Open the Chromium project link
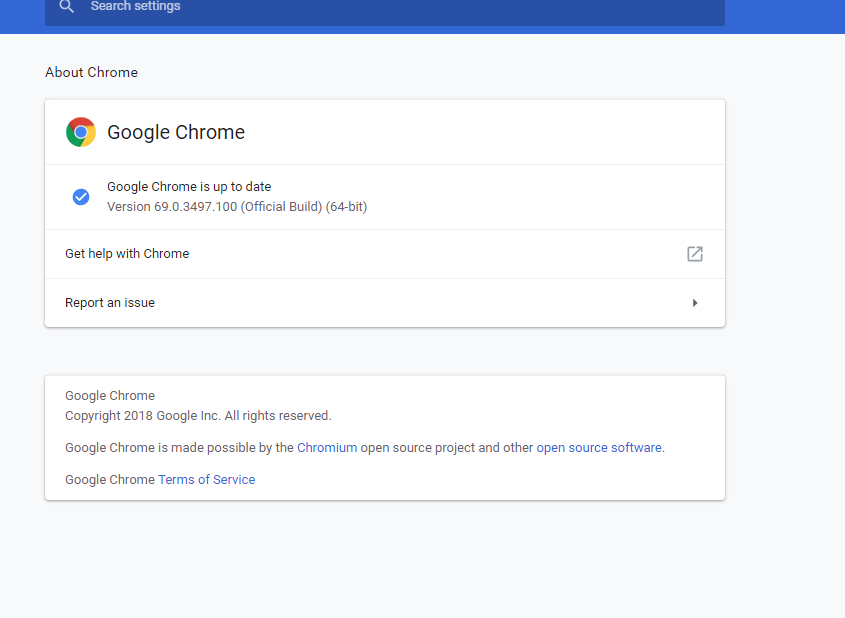 (x=327, y=448)
